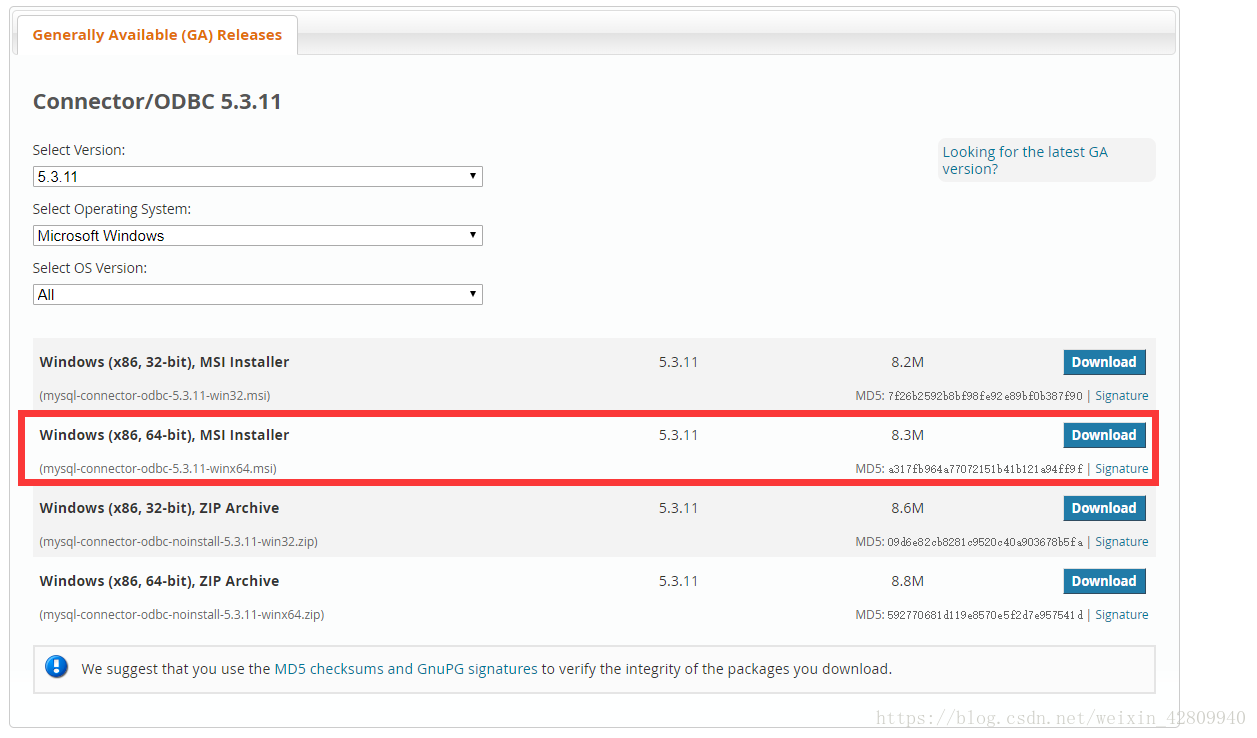Click filename mysql-connector-odbc-noinstall-5.3.11-win32.zip
This screenshot has height=738, width=1257.
pos(179,542)
